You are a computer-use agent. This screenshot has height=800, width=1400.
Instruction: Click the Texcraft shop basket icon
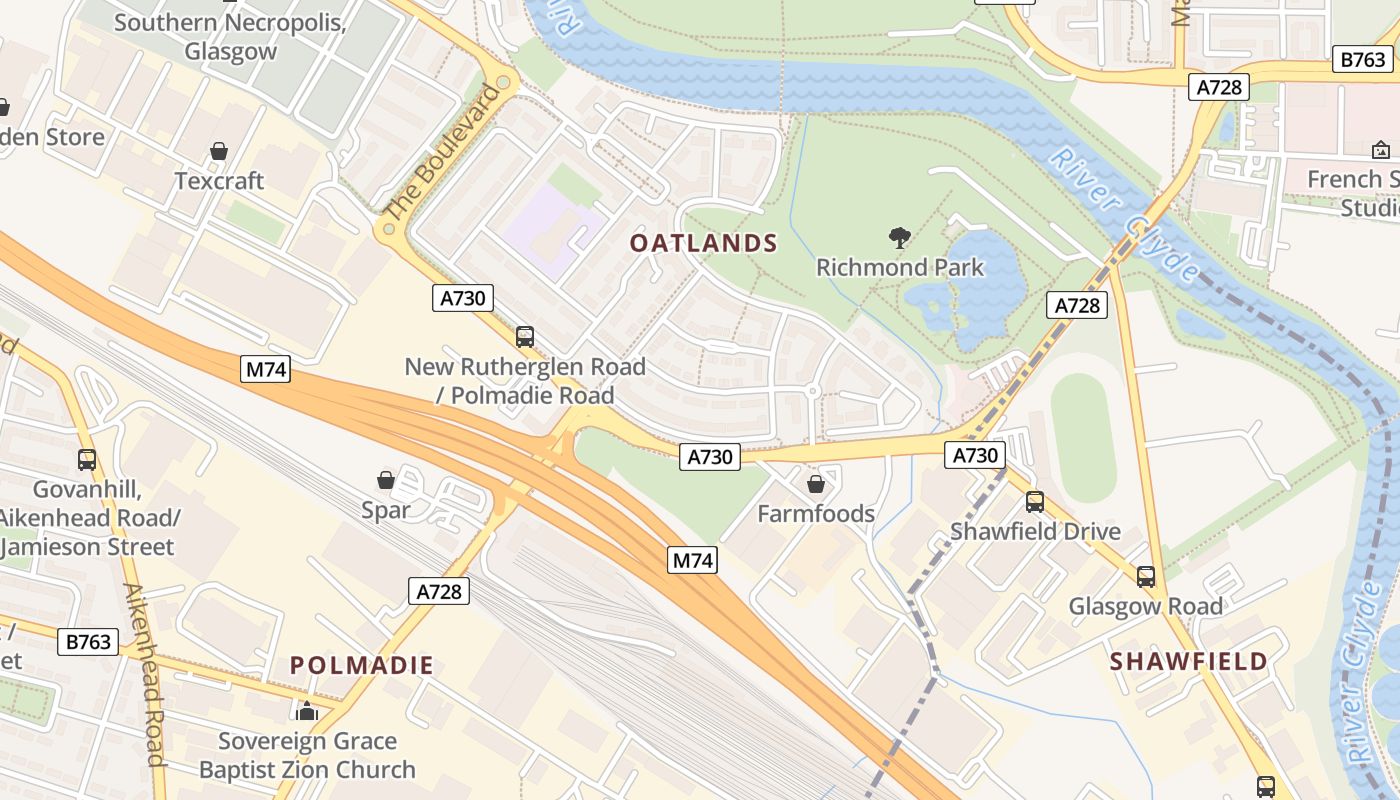click(x=219, y=152)
